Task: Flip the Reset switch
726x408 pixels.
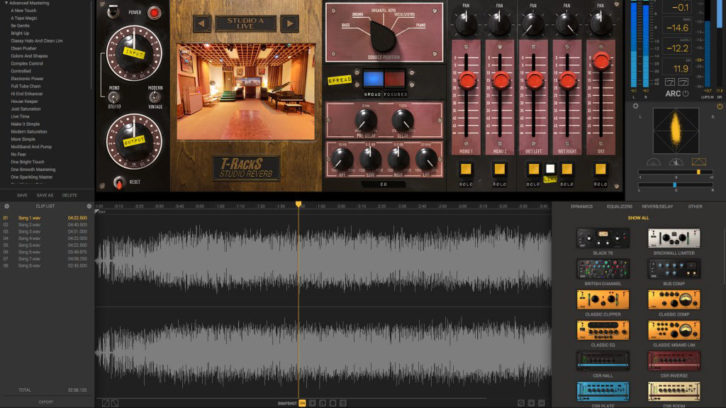Action: (119, 182)
